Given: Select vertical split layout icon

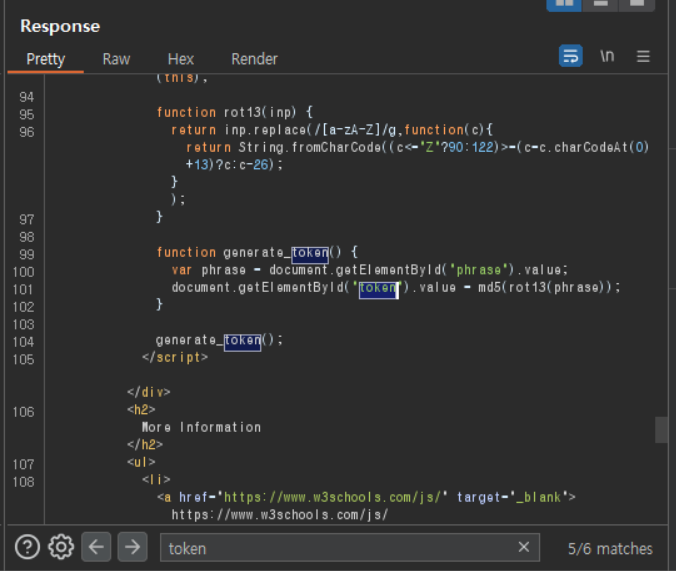Looking at the screenshot, I should tap(600, 3).
